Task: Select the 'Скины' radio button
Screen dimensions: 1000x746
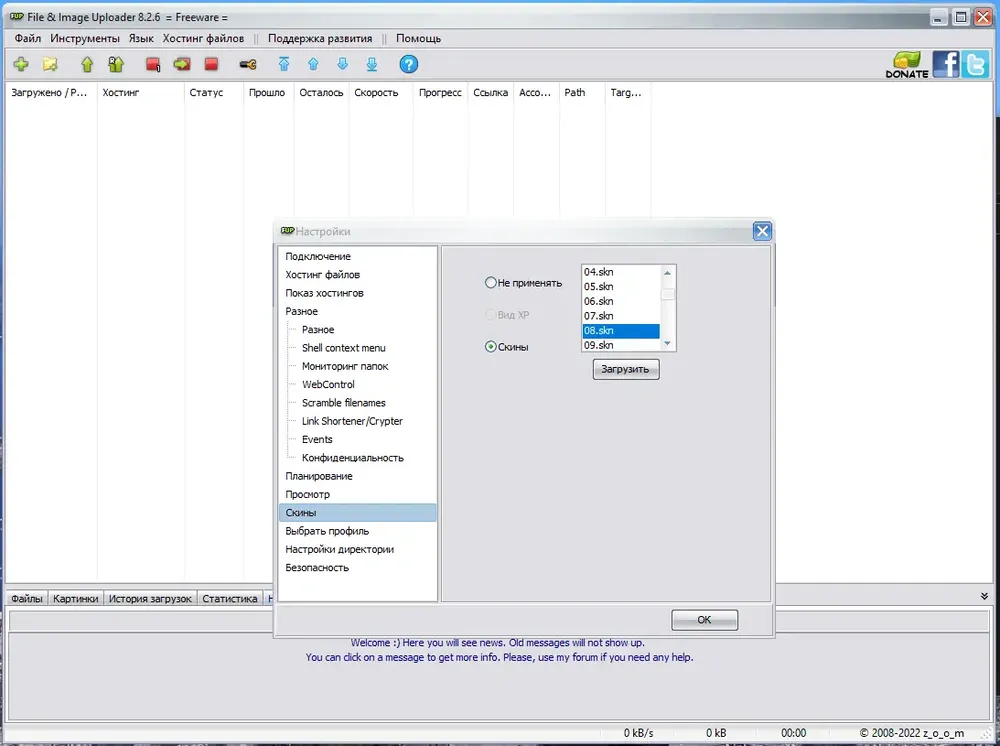Action: point(490,347)
